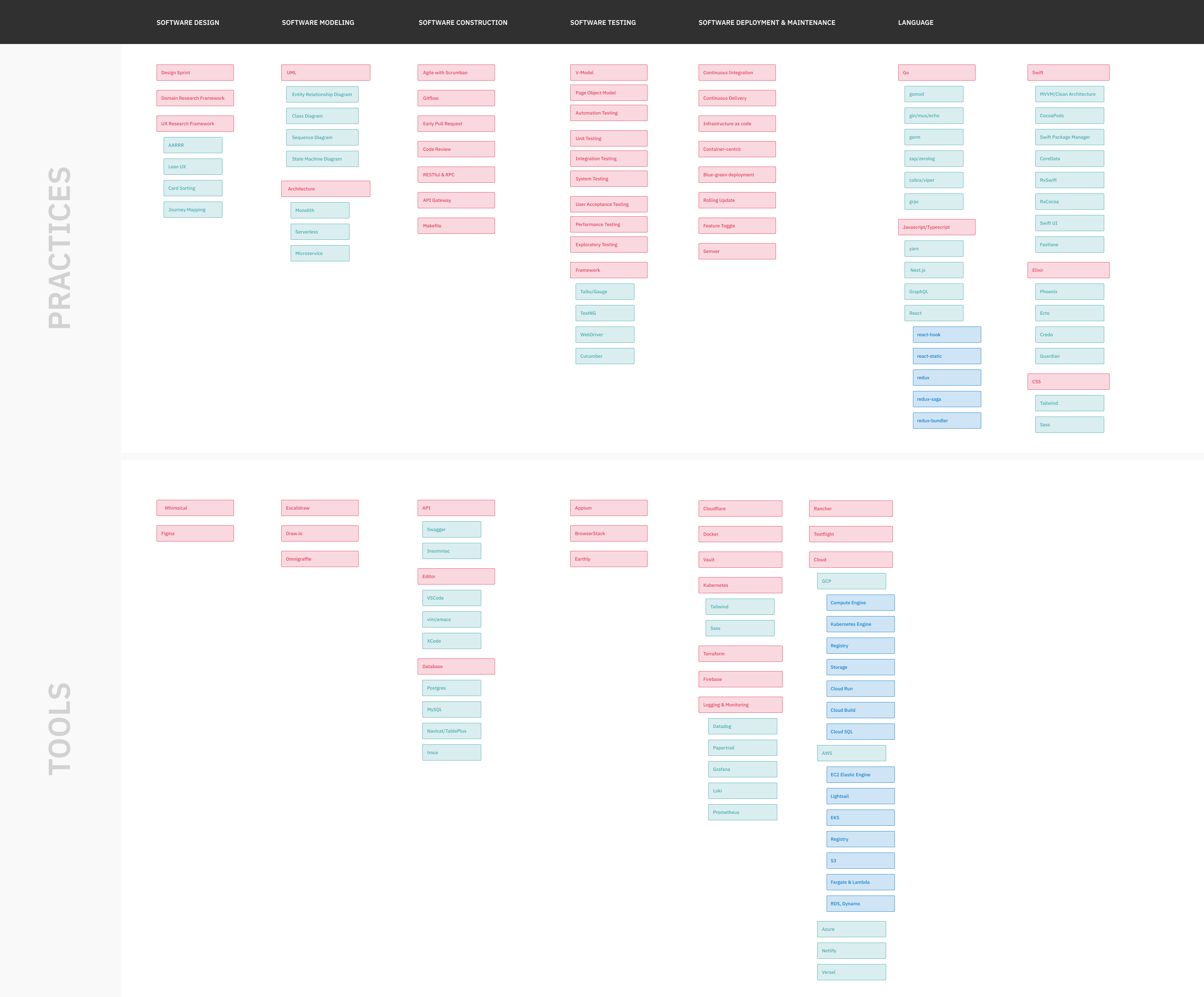Click the Prometheus item
This screenshot has width=1204, height=997.
pos(743,813)
